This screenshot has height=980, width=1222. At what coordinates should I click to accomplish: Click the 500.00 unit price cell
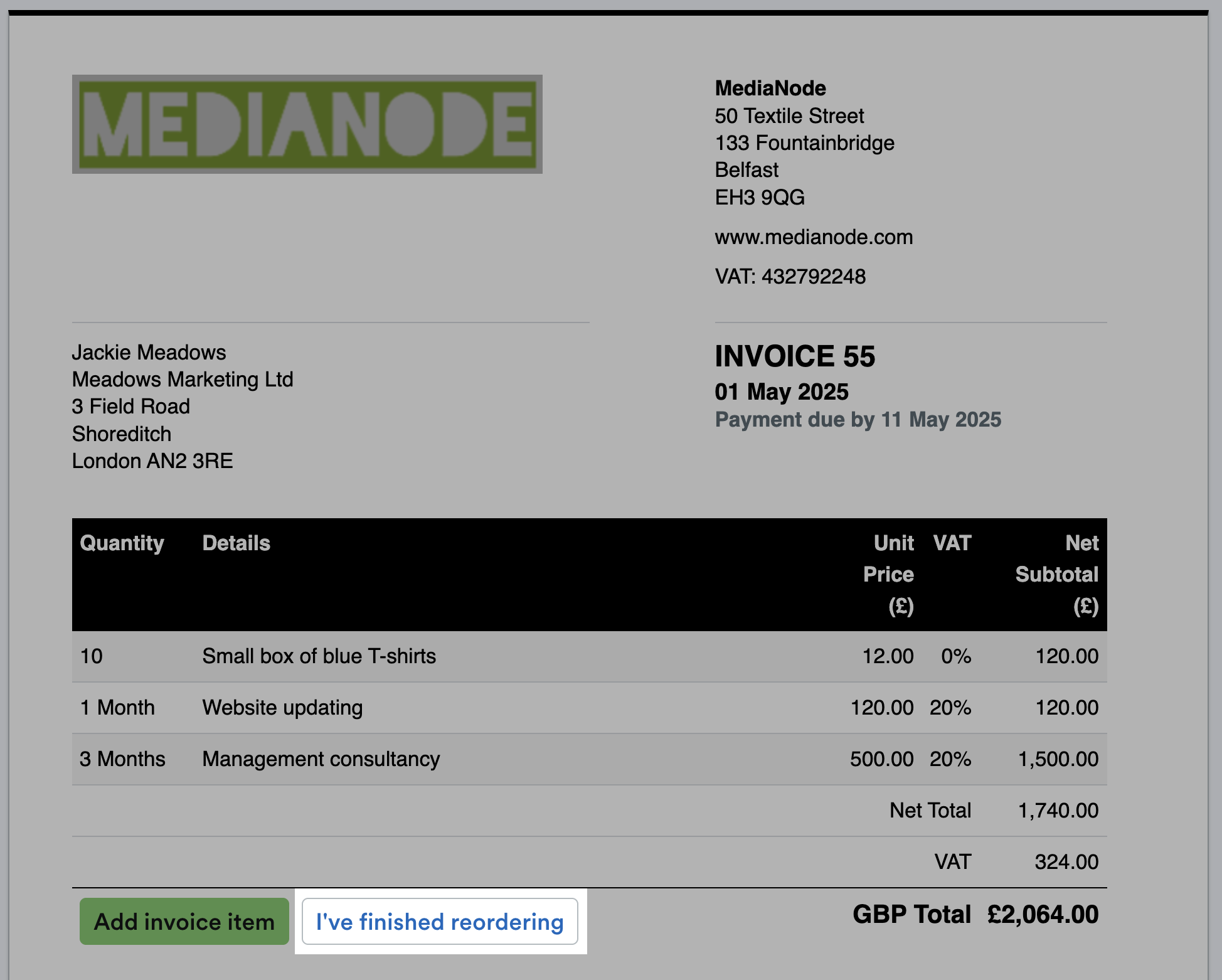[881, 759]
